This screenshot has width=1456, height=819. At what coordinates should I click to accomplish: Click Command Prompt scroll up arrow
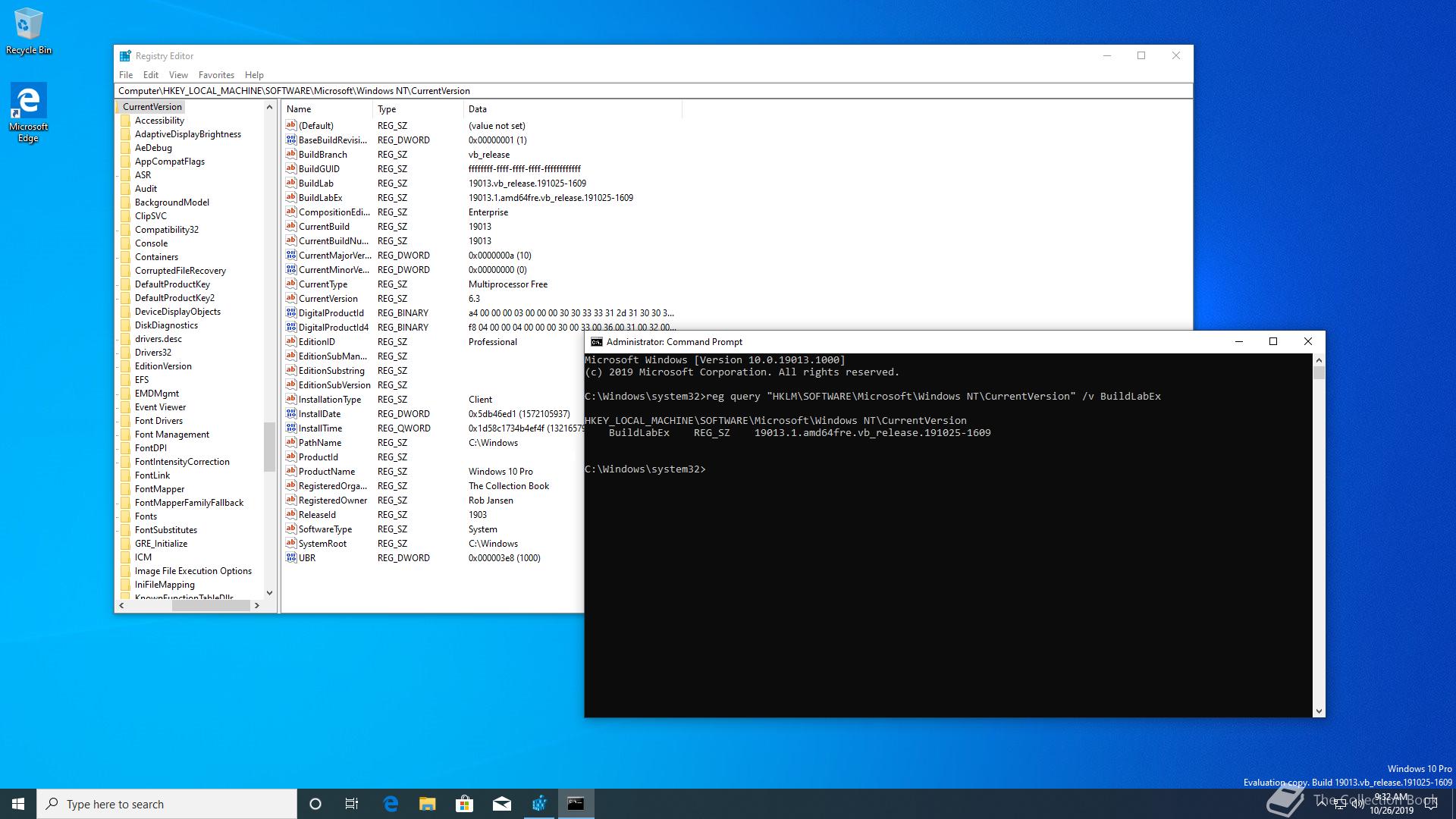tap(1319, 360)
